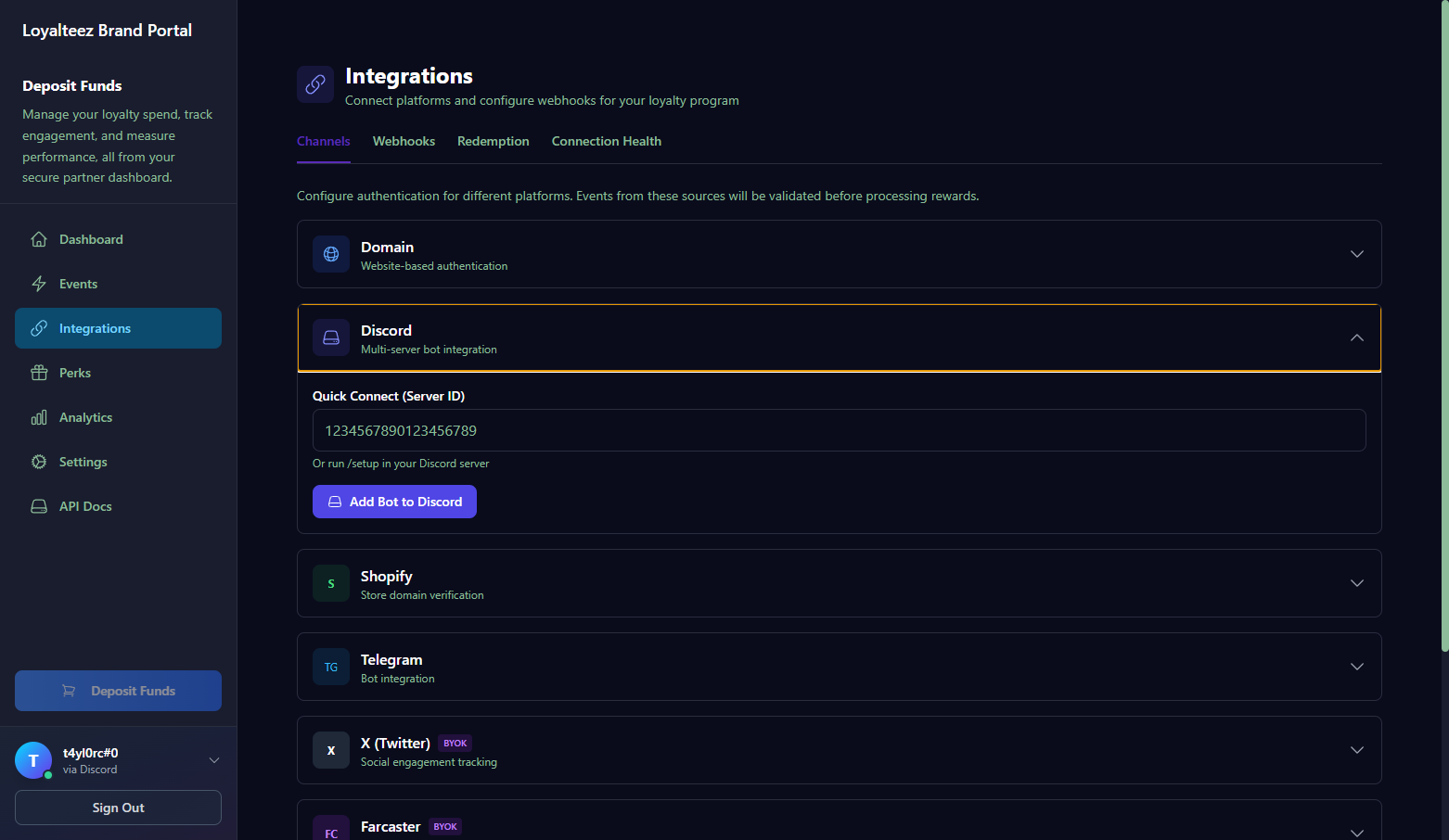
Task: Open the Connection Health tab
Action: 606,141
